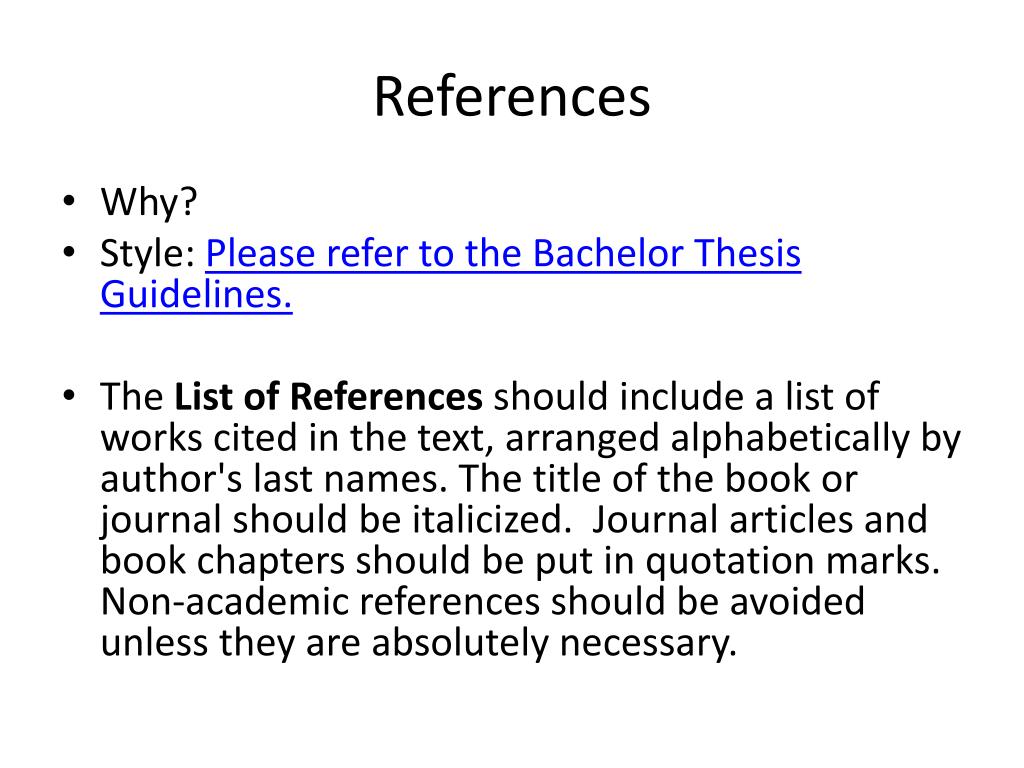Click the phrase "should be avoided"
Viewport: 1024px width, 768px height.
point(708,601)
